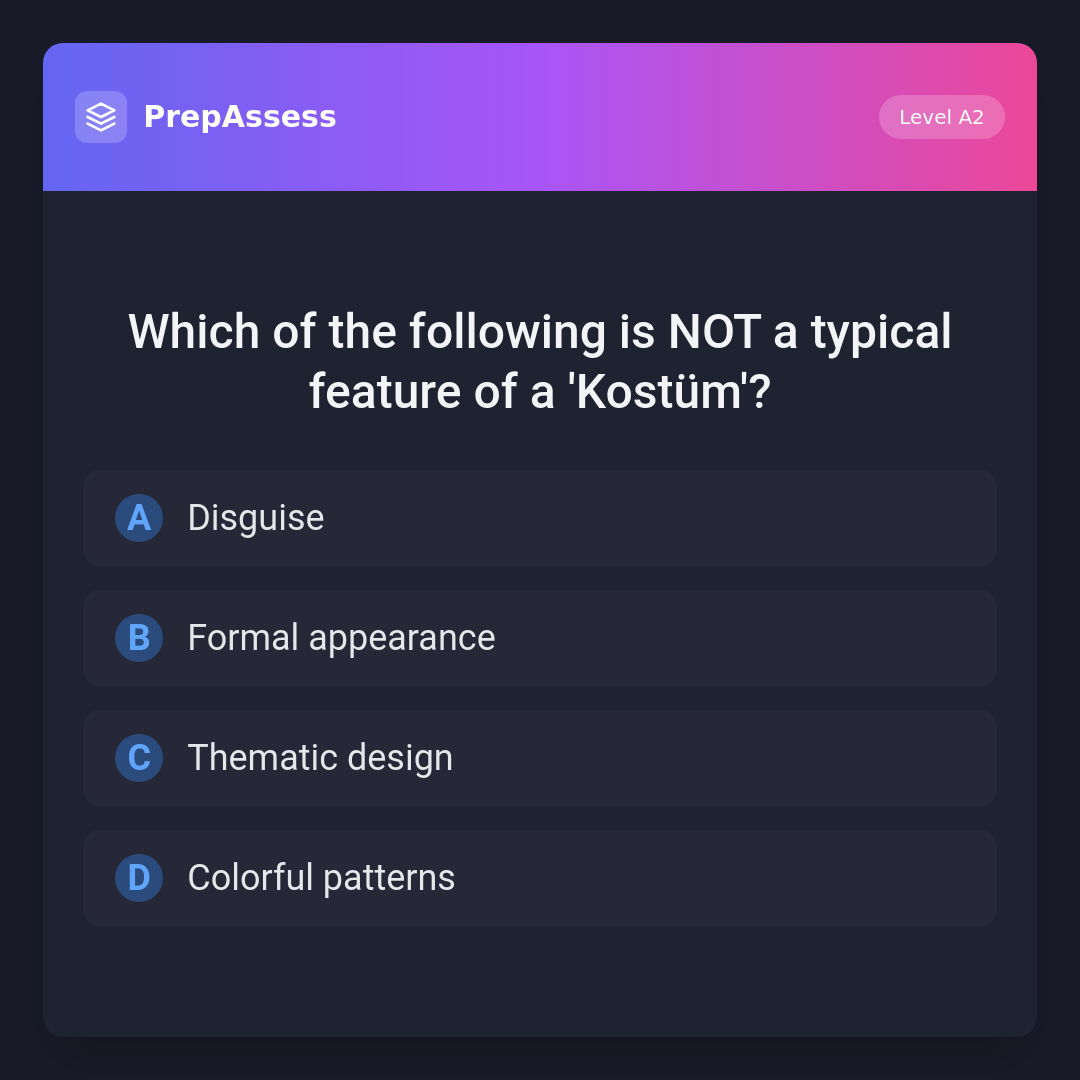Click the empty card area below option D
1080x1080 pixels.
tap(540, 980)
